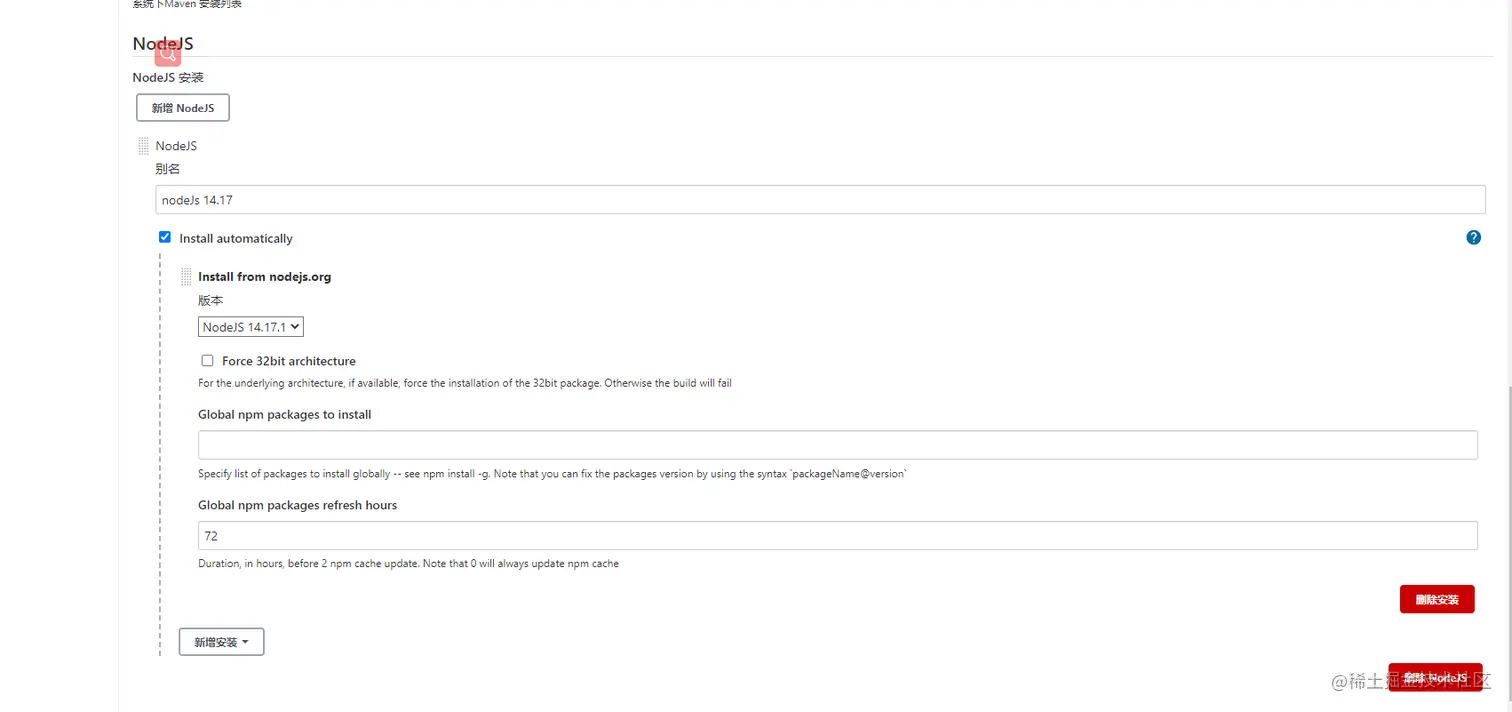Click the 别名 field containing nodeJs 14.17
The image size is (1512, 712).
point(820,200)
